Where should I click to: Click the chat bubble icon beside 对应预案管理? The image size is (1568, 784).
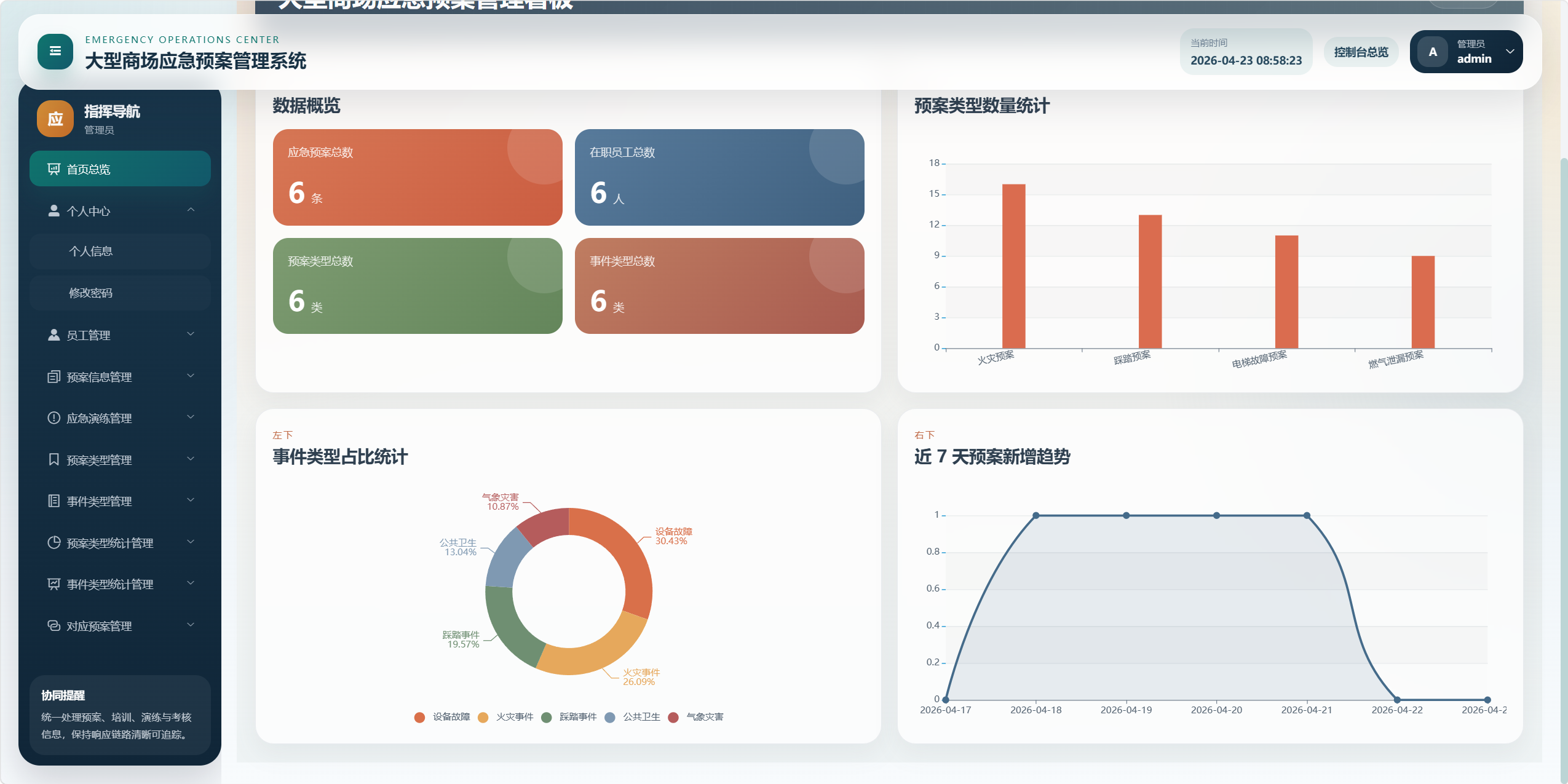pos(54,625)
